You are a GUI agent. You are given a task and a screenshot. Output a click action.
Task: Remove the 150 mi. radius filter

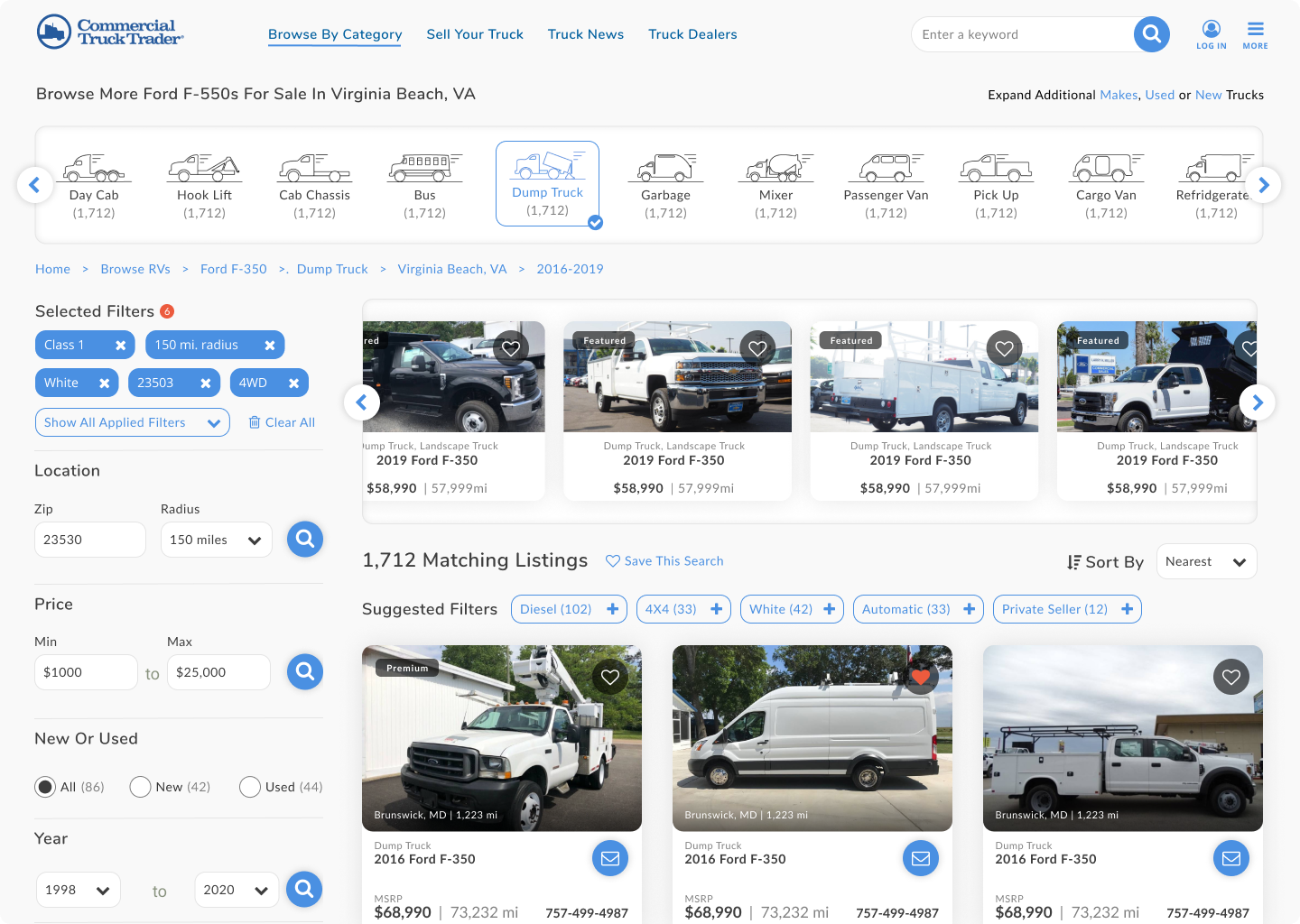(x=269, y=346)
